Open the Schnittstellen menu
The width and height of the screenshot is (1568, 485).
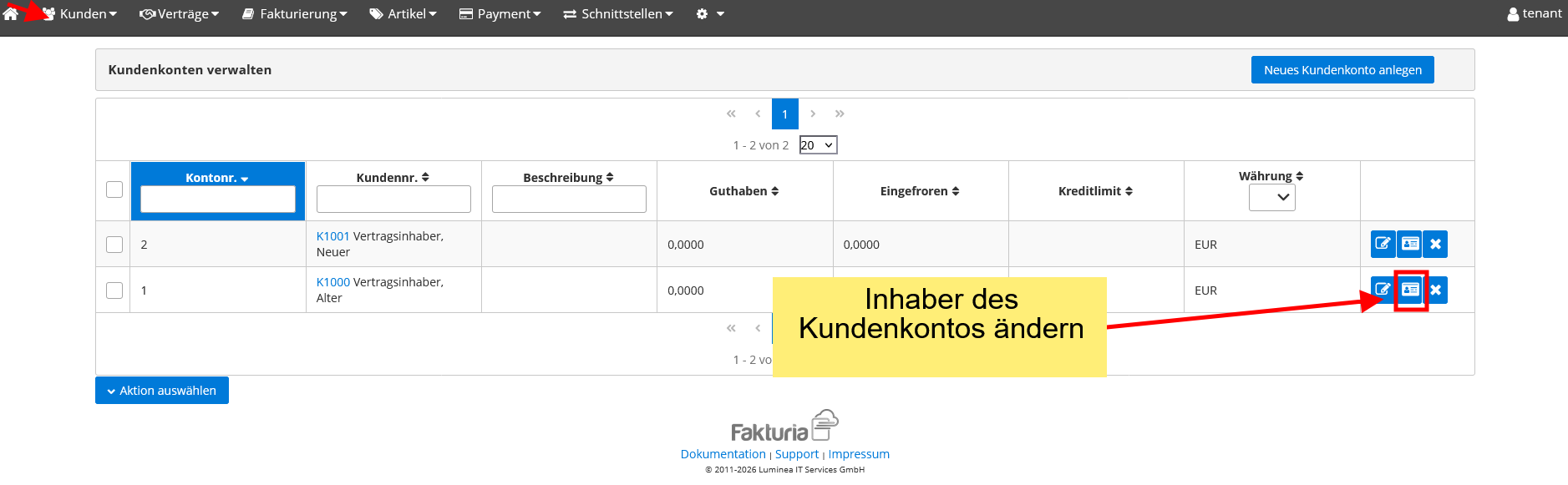pyautogui.click(x=617, y=14)
